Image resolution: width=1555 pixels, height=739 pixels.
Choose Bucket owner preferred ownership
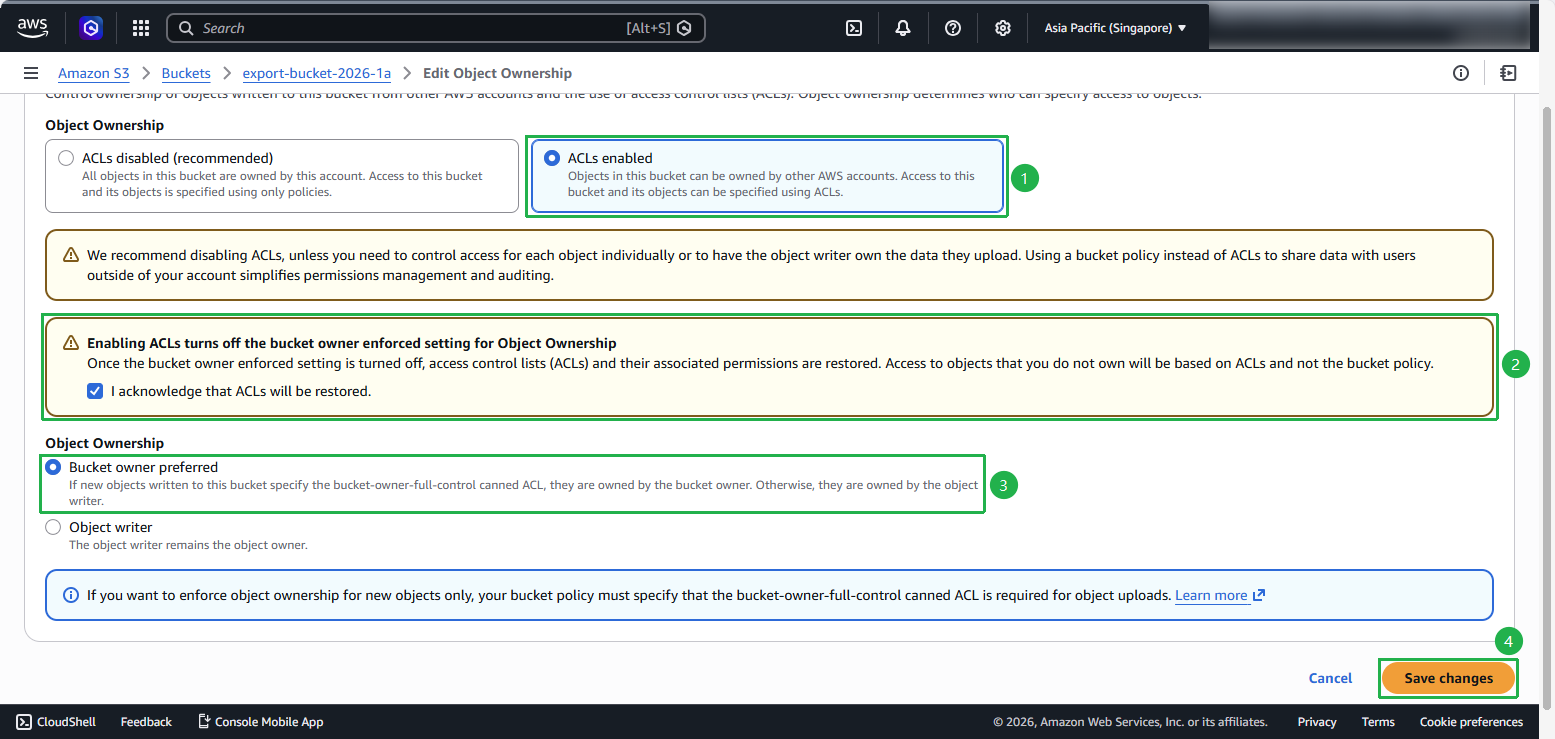pos(53,467)
